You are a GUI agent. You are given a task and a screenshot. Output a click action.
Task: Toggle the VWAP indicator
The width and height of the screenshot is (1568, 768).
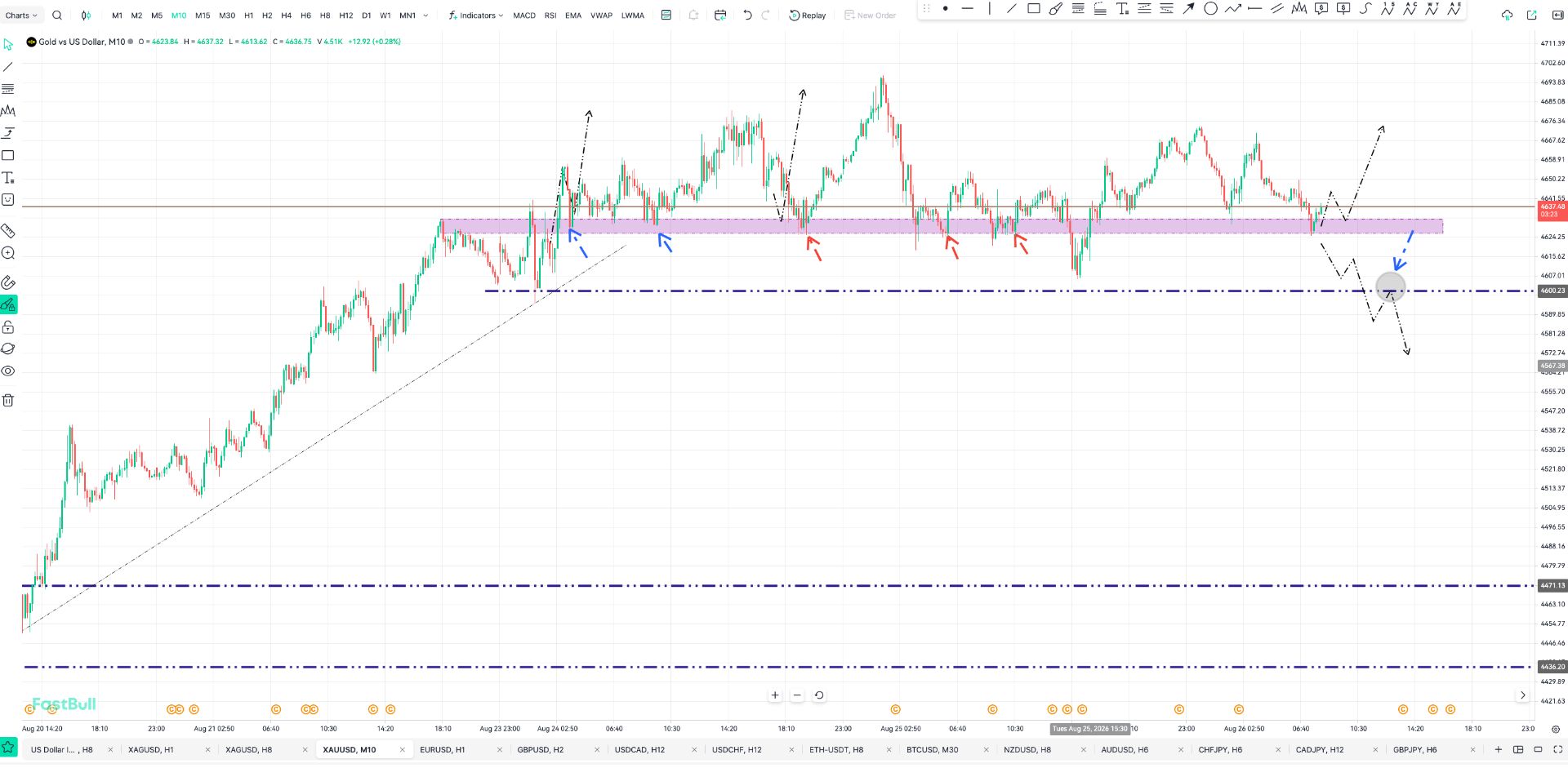601,16
